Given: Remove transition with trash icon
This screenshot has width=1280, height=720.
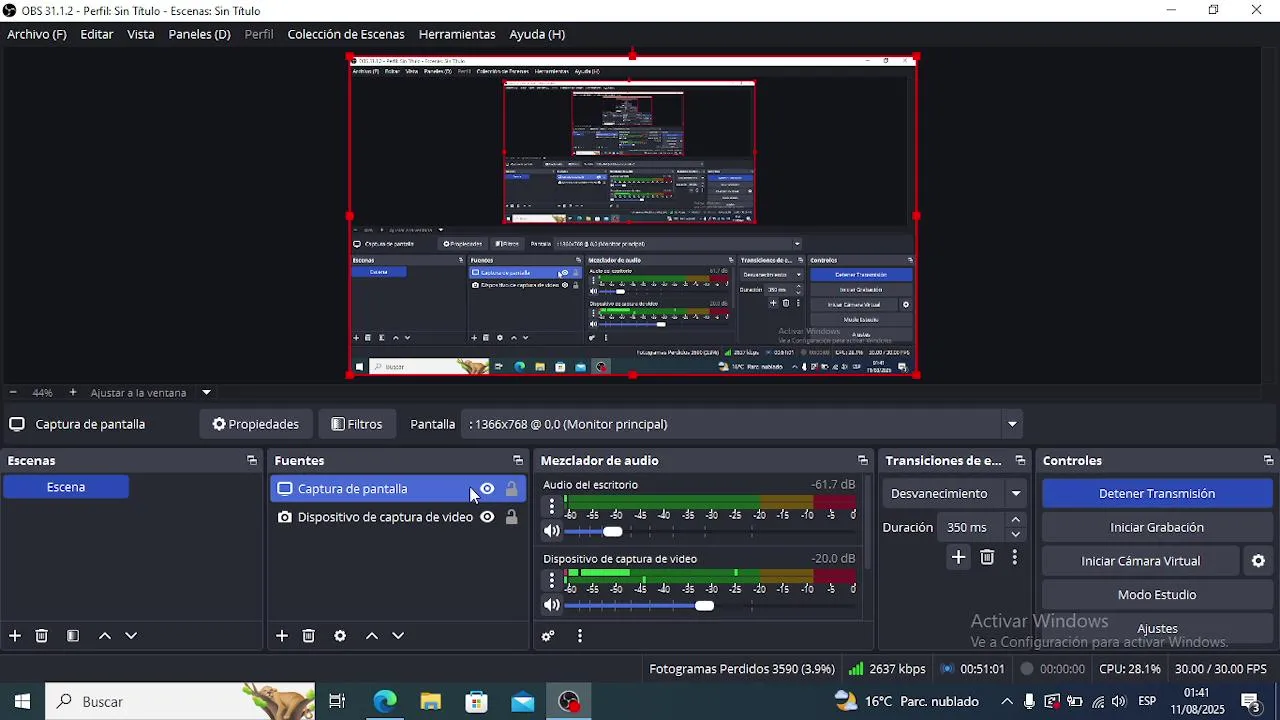Looking at the screenshot, I should pyautogui.click(x=987, y=558).
